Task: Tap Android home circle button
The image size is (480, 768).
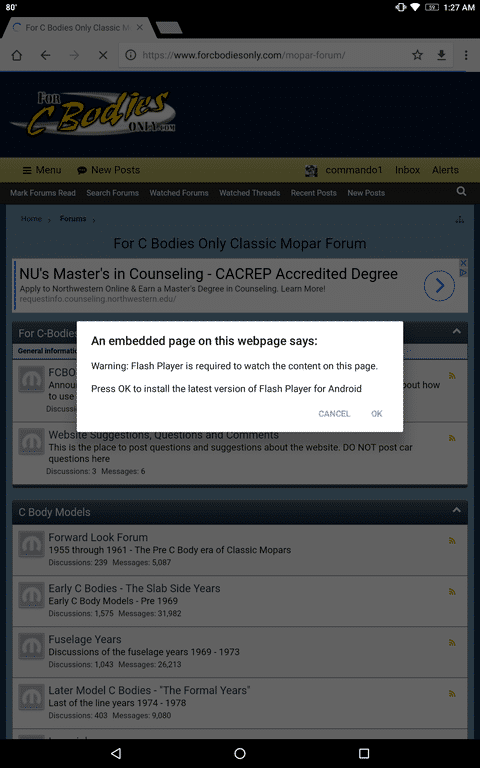Action: pyautogui.click(x=240, y=753)
